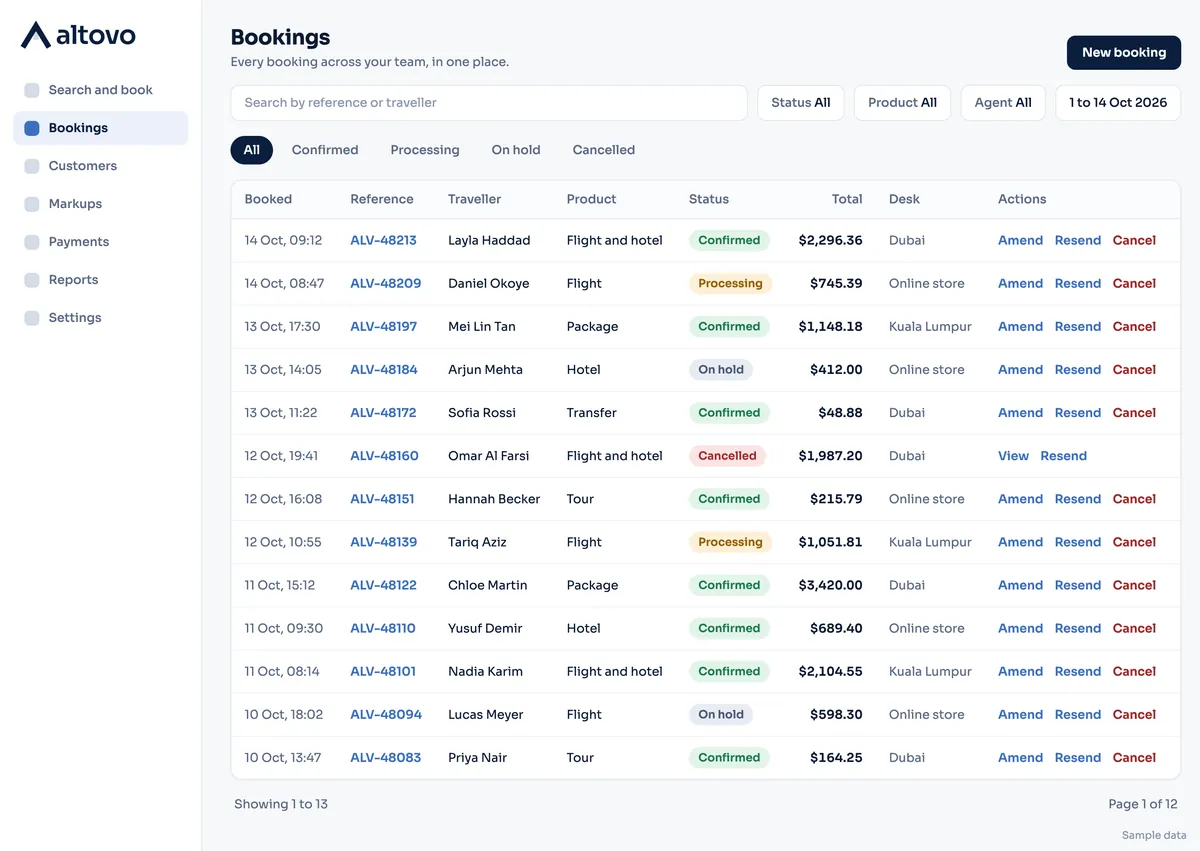Open booking reference ALV-48122

[x=383, y=585]
